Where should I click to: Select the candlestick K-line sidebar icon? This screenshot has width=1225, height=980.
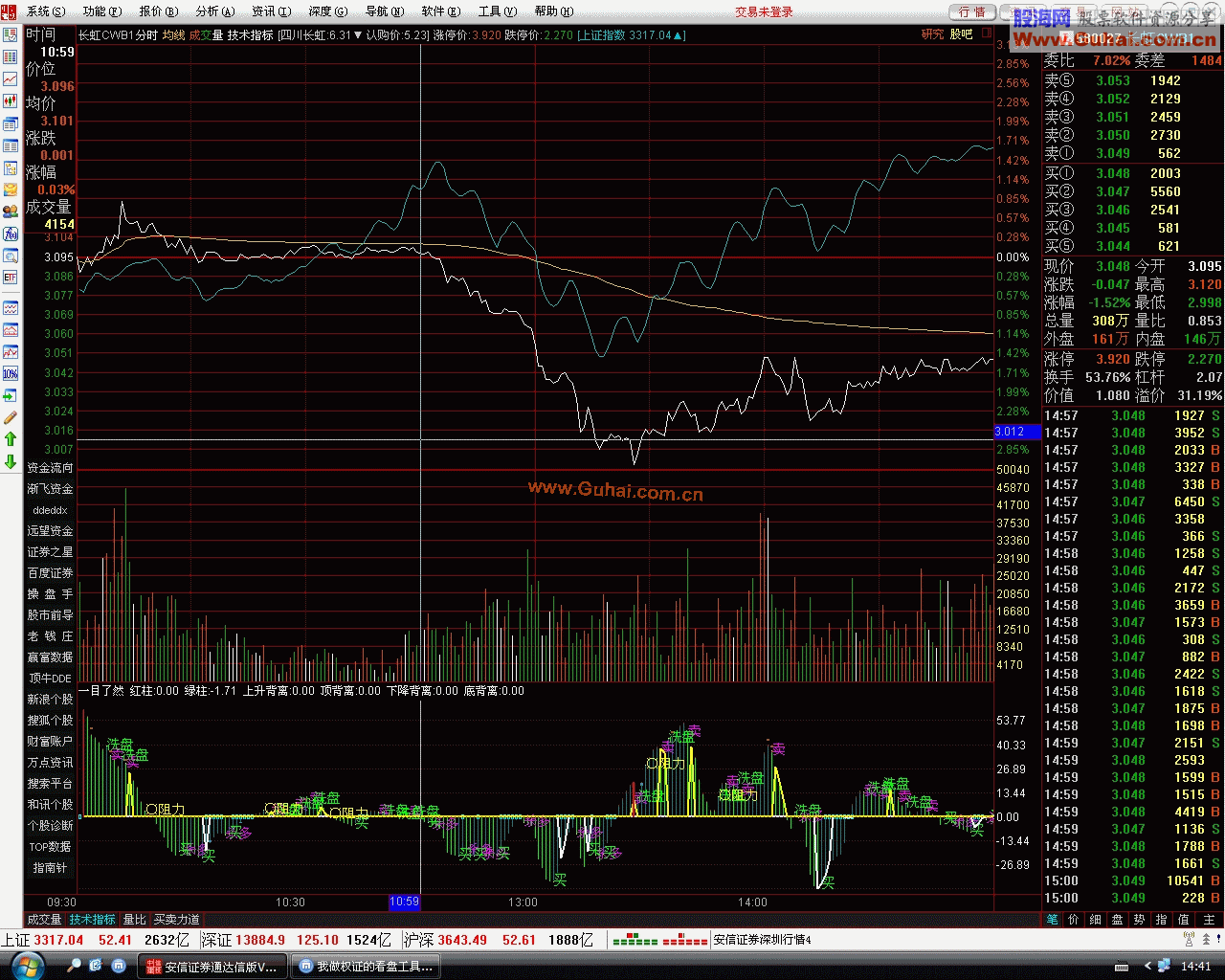click(11, 101)
